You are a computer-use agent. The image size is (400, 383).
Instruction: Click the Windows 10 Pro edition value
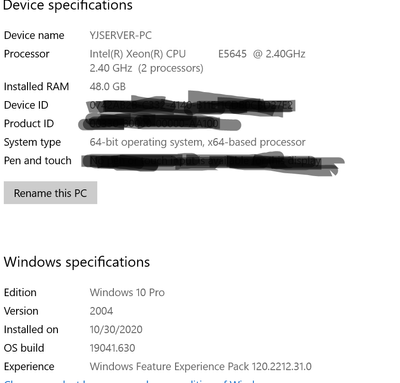[127, 292]
